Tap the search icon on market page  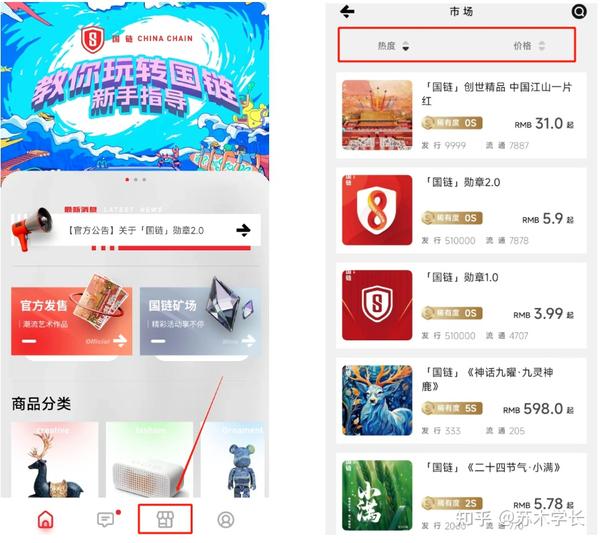579,12
